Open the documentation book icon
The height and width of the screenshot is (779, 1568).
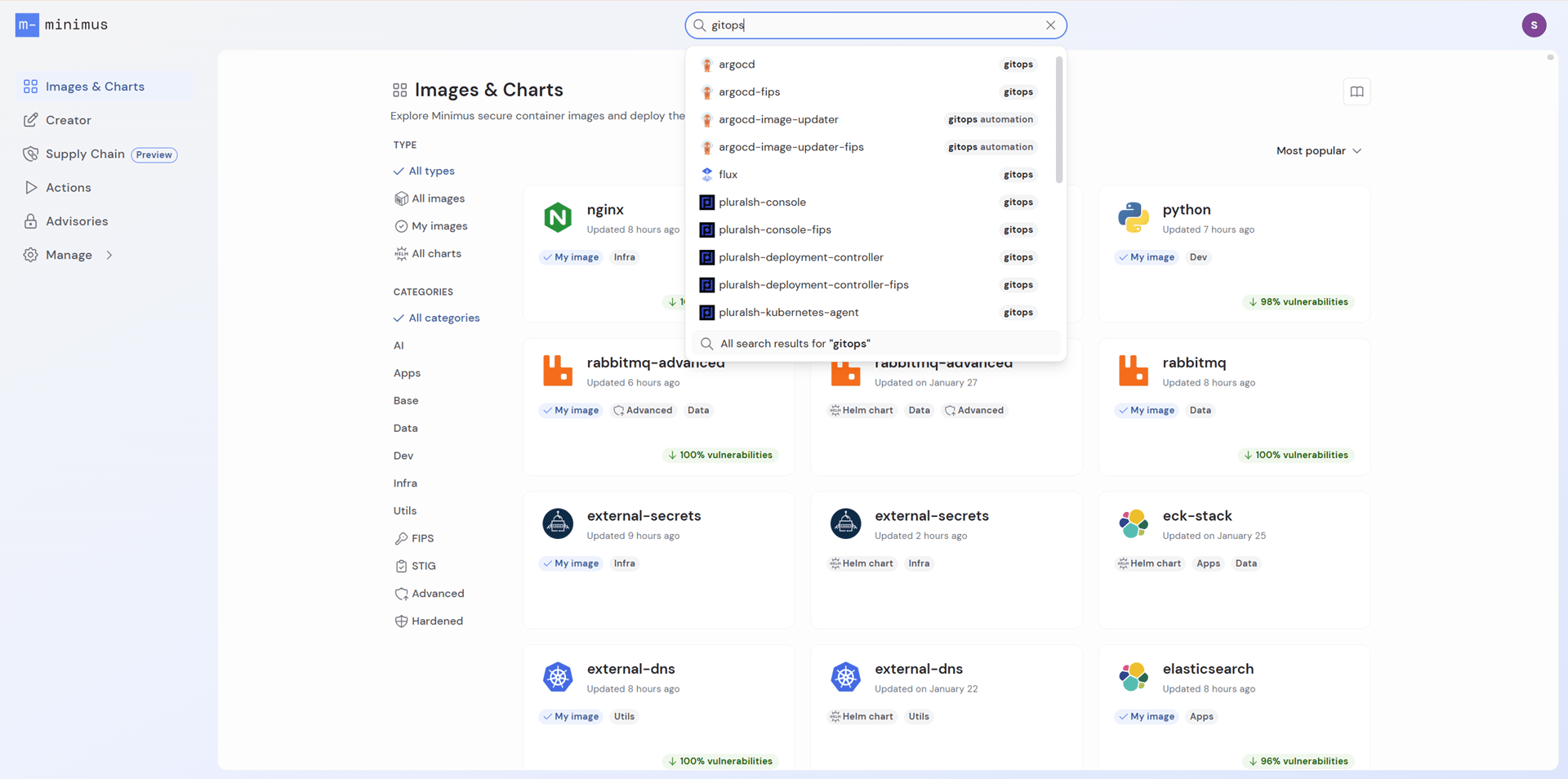pos(1356,91)
